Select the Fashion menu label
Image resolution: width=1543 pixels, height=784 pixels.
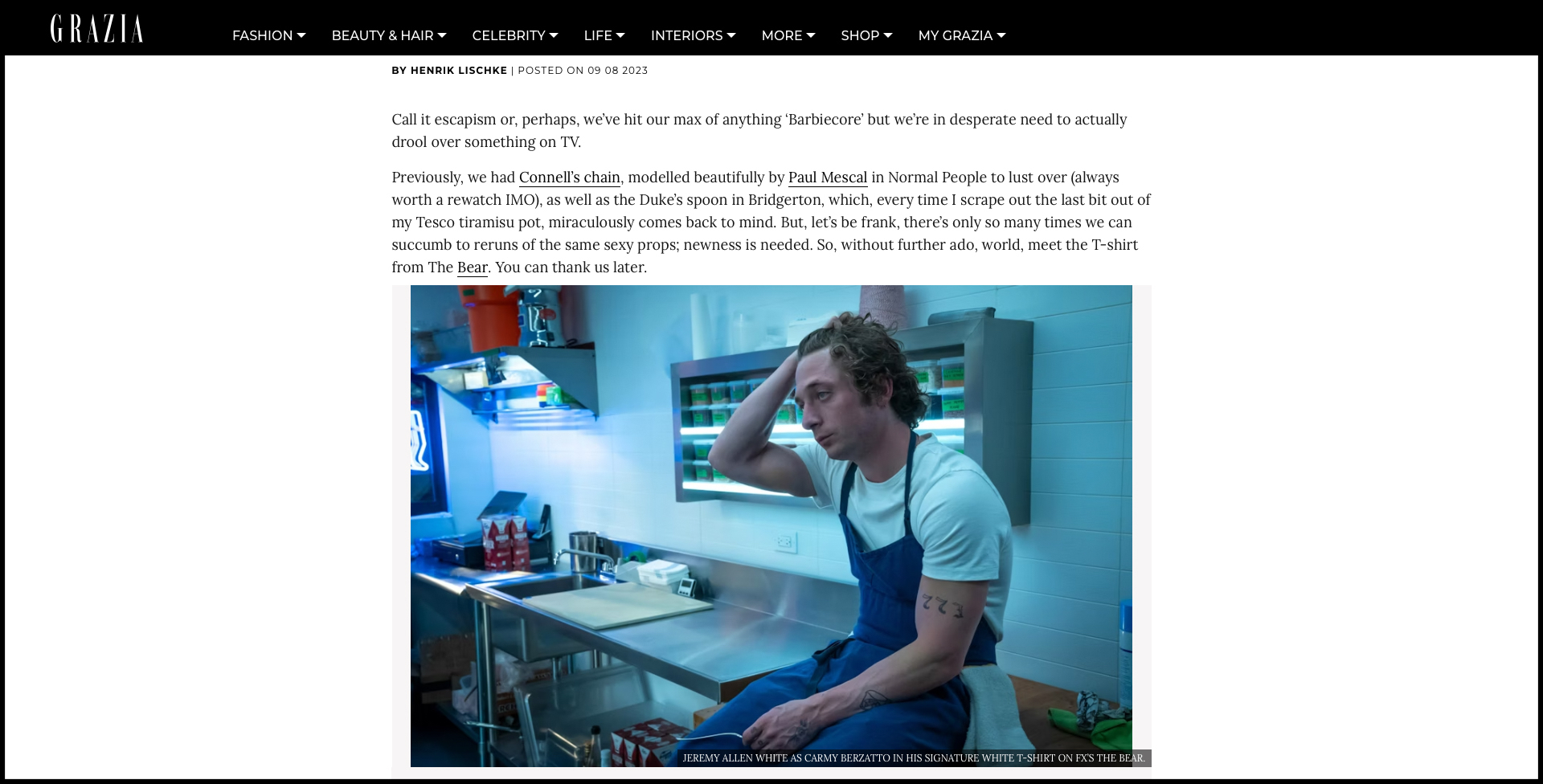[x=262, y=35]
